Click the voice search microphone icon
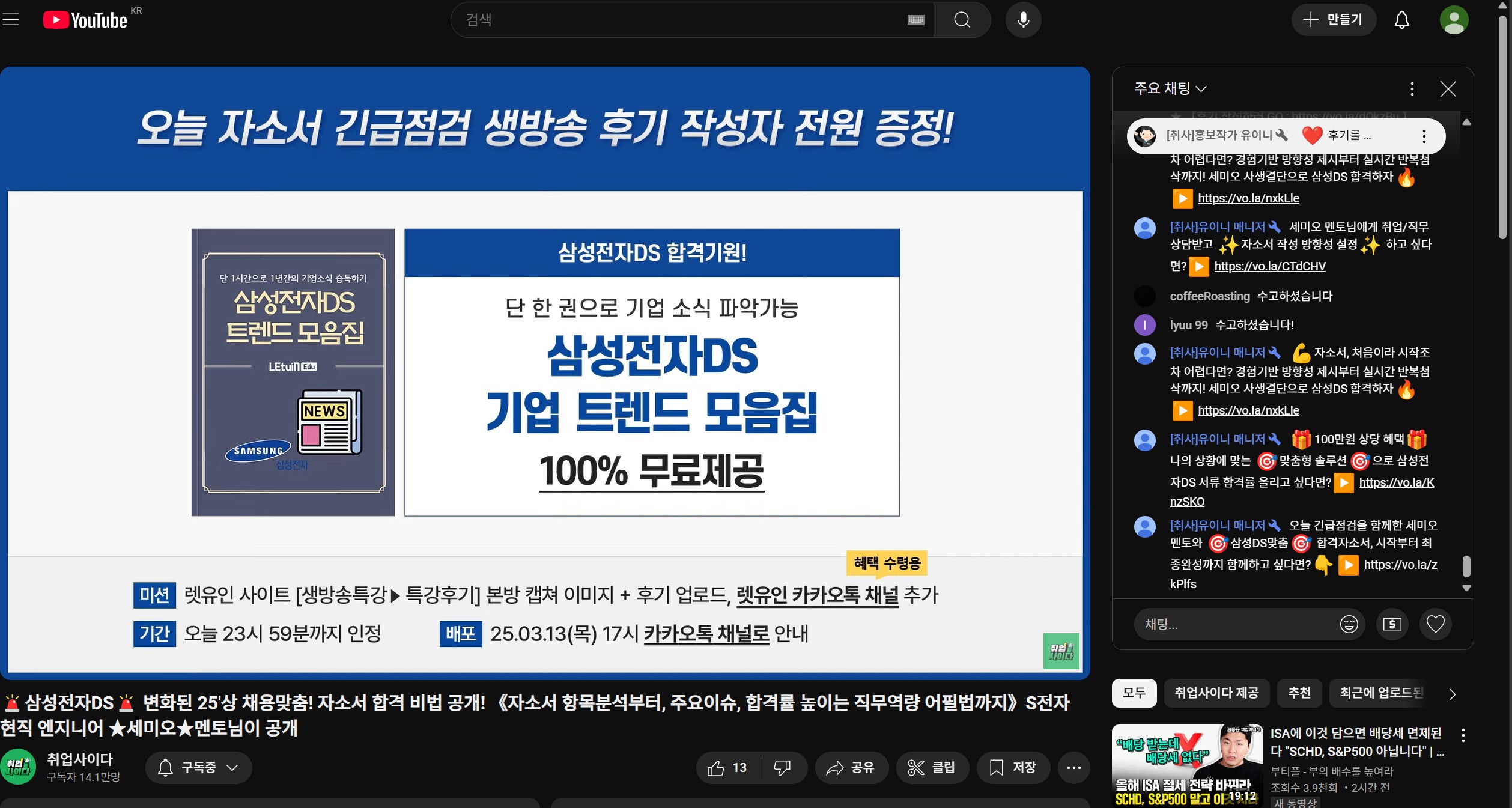This screenshot has width=1512, height=808. click(1023, 20)
